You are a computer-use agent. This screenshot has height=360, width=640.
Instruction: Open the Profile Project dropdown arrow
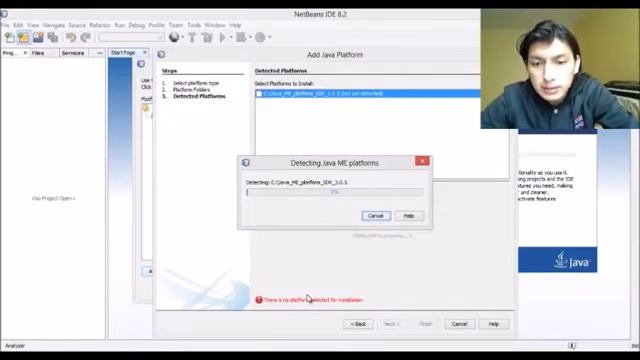pyautogui.click(x=269, y=37)
